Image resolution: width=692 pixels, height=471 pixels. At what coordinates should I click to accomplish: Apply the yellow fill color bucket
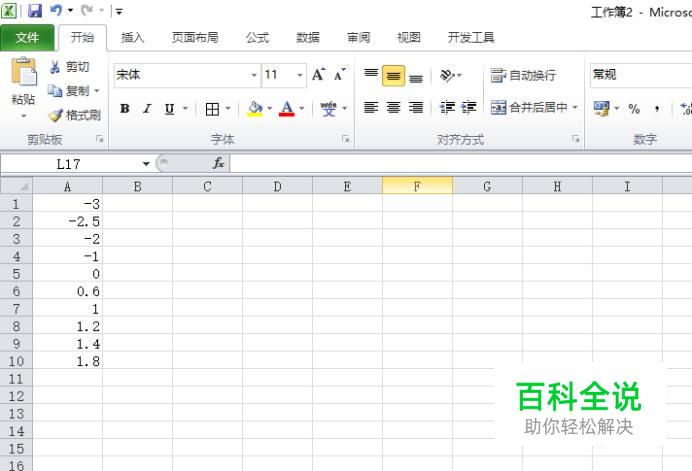pyautogui.click(x=255, y=109)
